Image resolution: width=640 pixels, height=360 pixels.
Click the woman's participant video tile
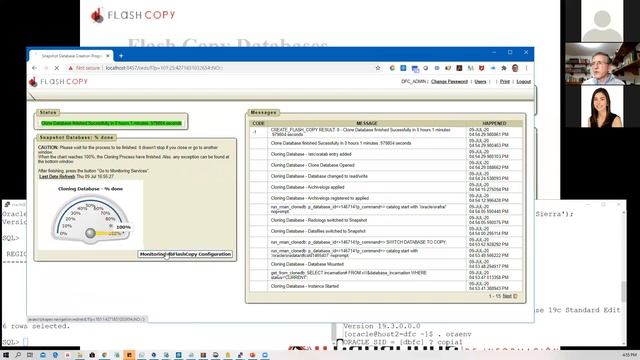pos(602,106)
